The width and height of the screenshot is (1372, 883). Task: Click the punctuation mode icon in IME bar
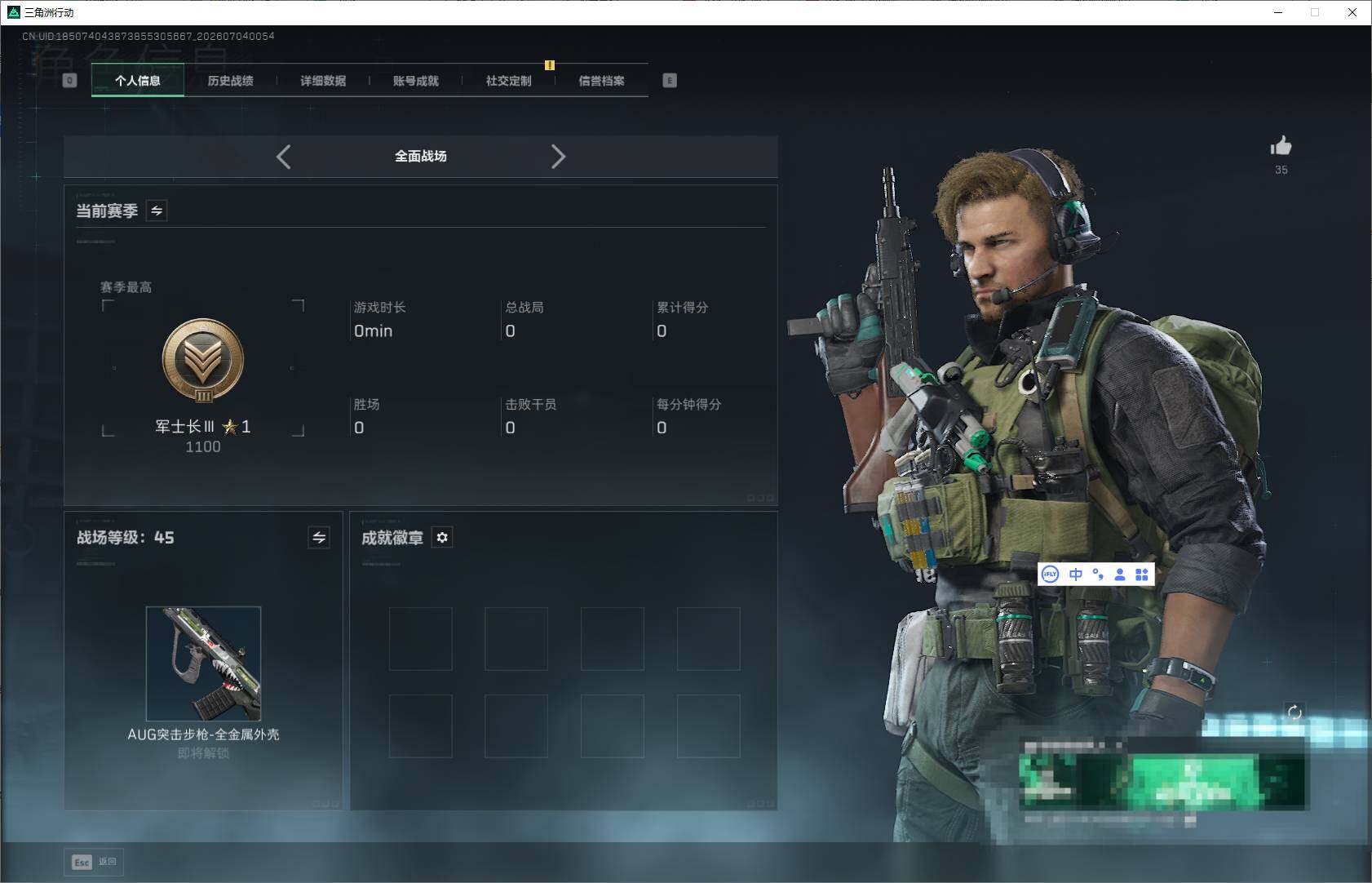[1098, 575]
